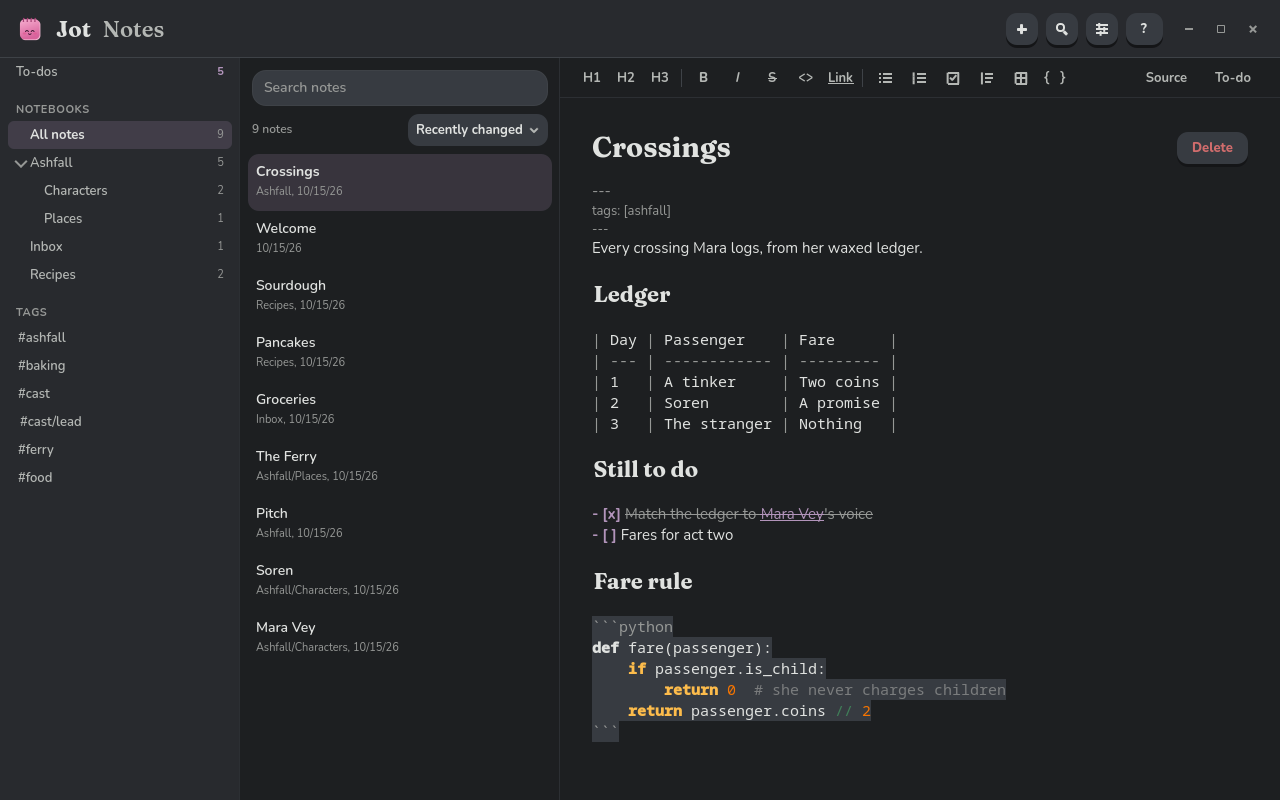Open the Places notebook
Screen dimensions: 1280x800
click(120, 219)
